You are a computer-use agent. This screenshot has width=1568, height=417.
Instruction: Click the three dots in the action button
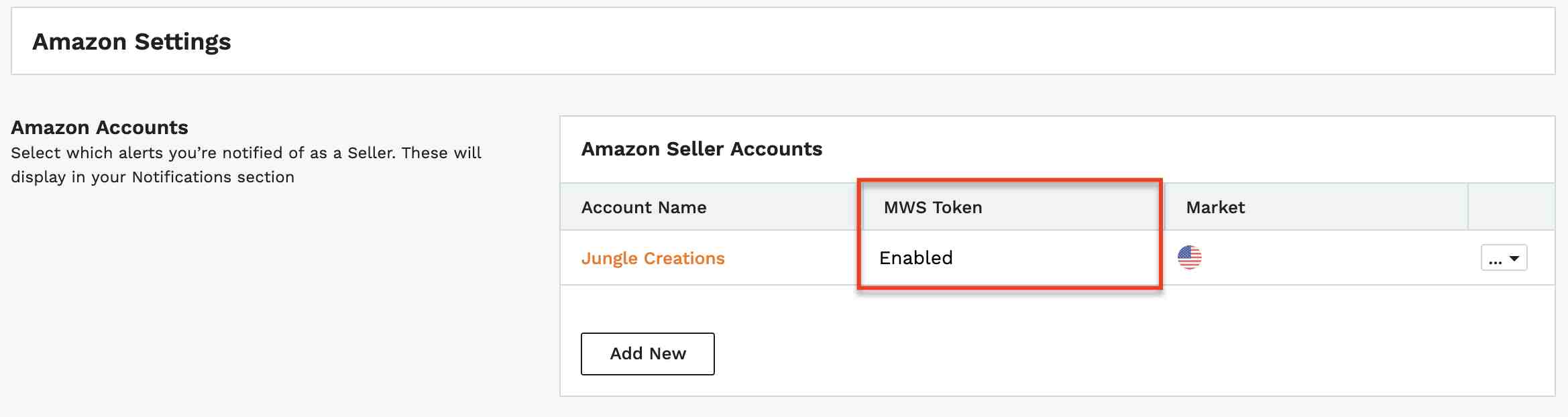coord(1495,261)
